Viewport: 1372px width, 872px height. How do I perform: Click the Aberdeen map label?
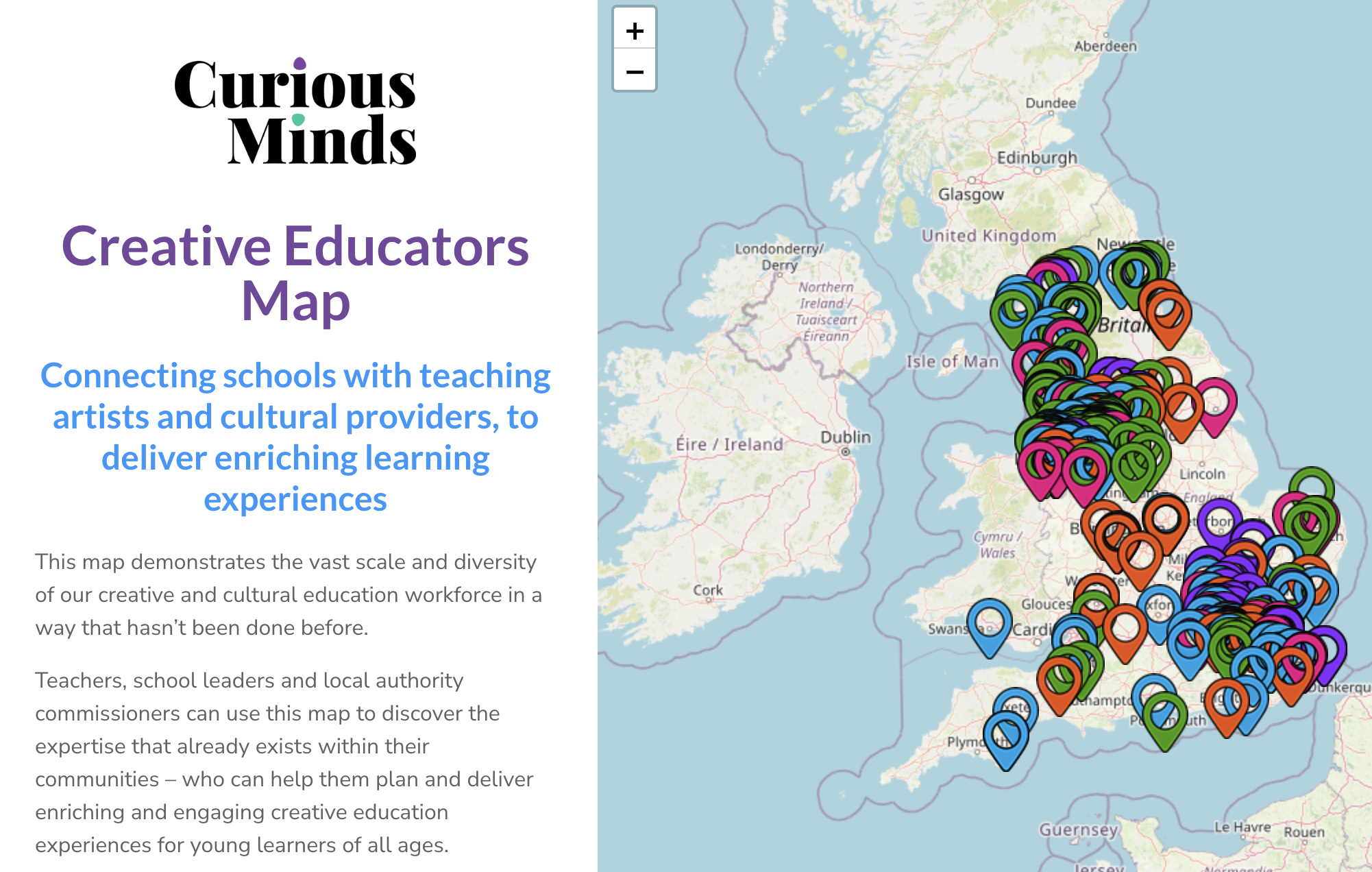click(x=1105, y=46)
